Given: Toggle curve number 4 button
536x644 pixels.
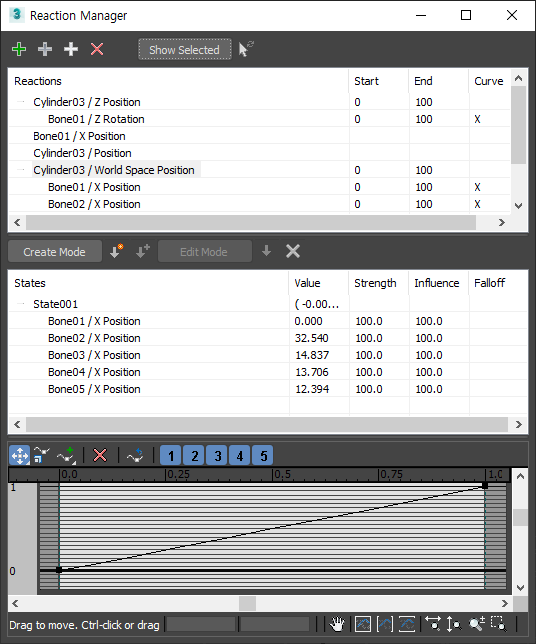Looking at the screenshot, I should pyautogui.click(x=240, y=455).
